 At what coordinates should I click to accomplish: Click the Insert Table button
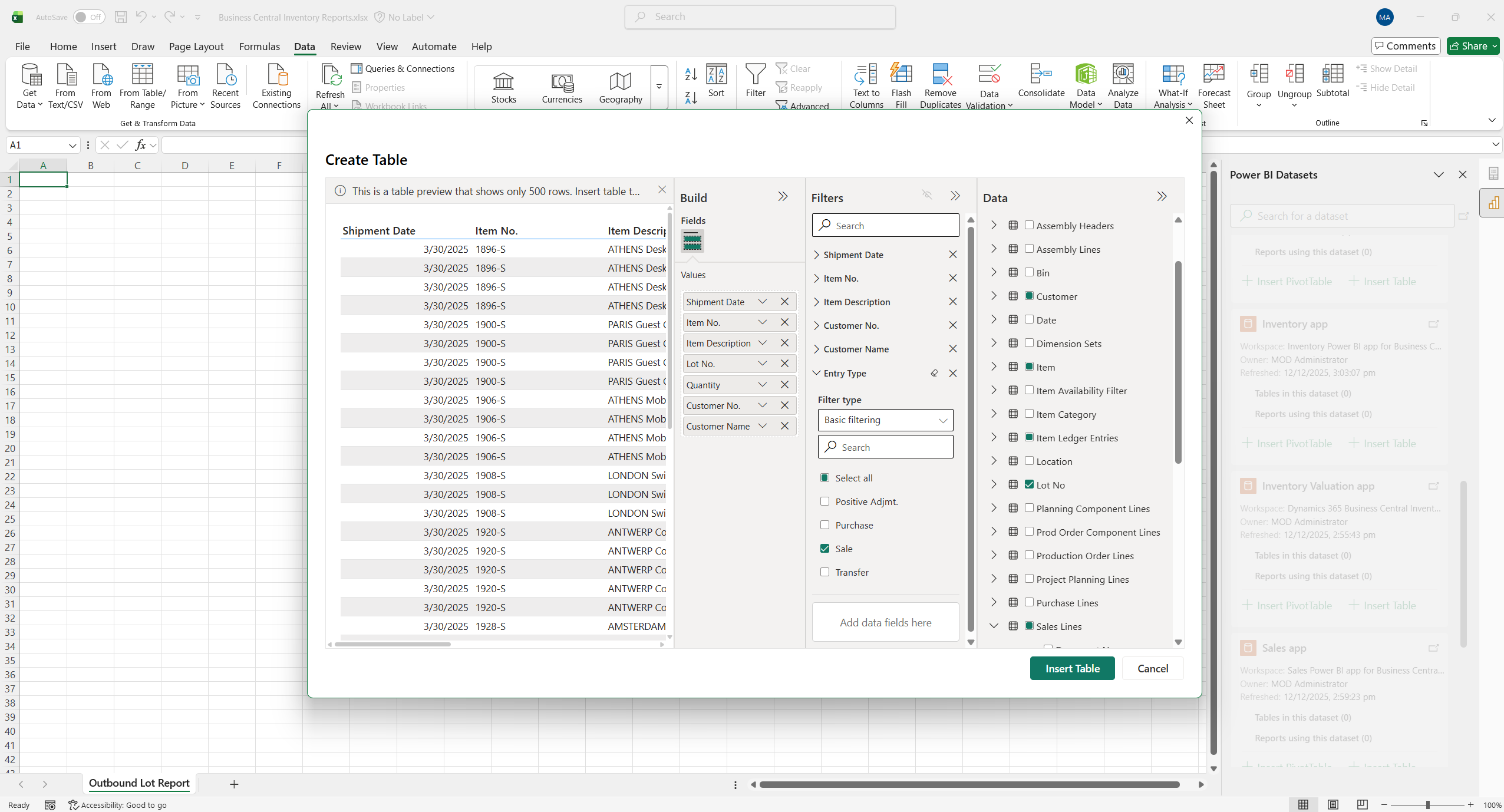click(1072, 668)
